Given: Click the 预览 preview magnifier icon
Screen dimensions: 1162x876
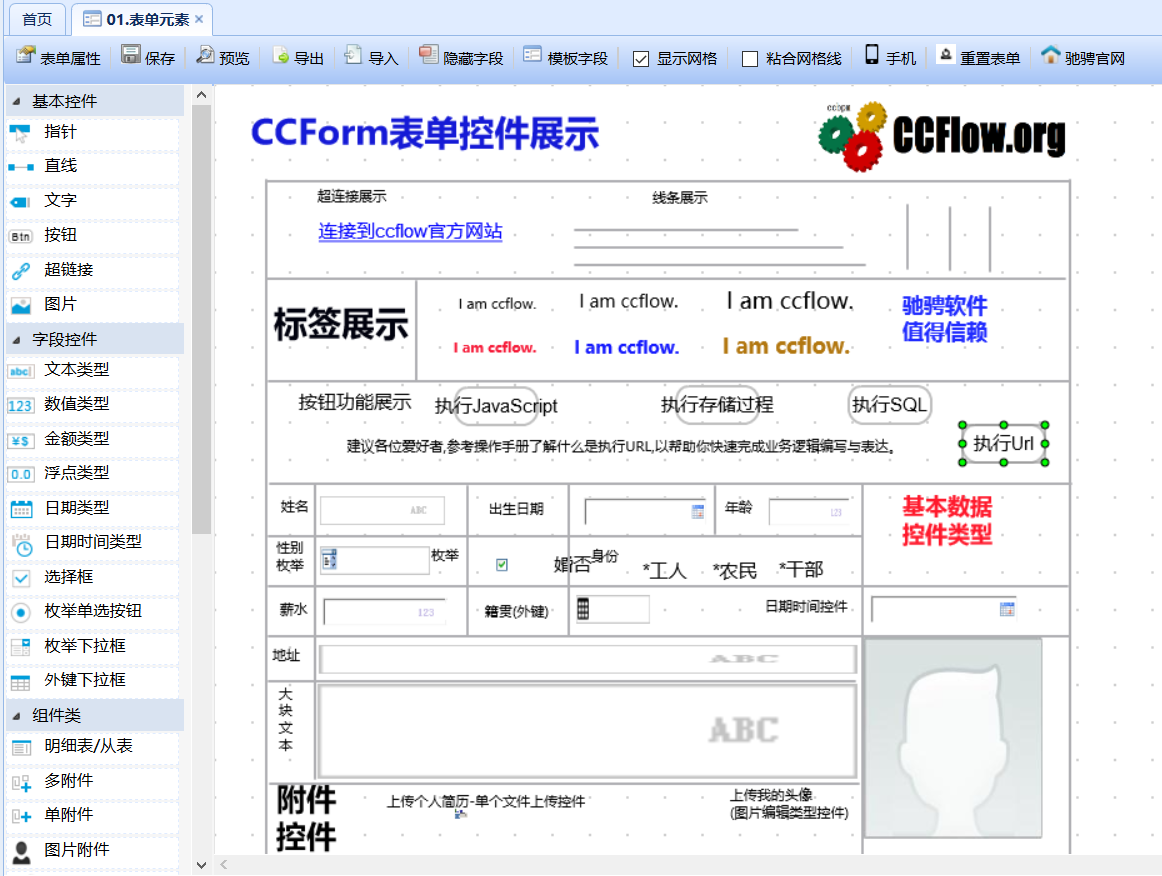Looking at the screenshot, I should point(205,56).
